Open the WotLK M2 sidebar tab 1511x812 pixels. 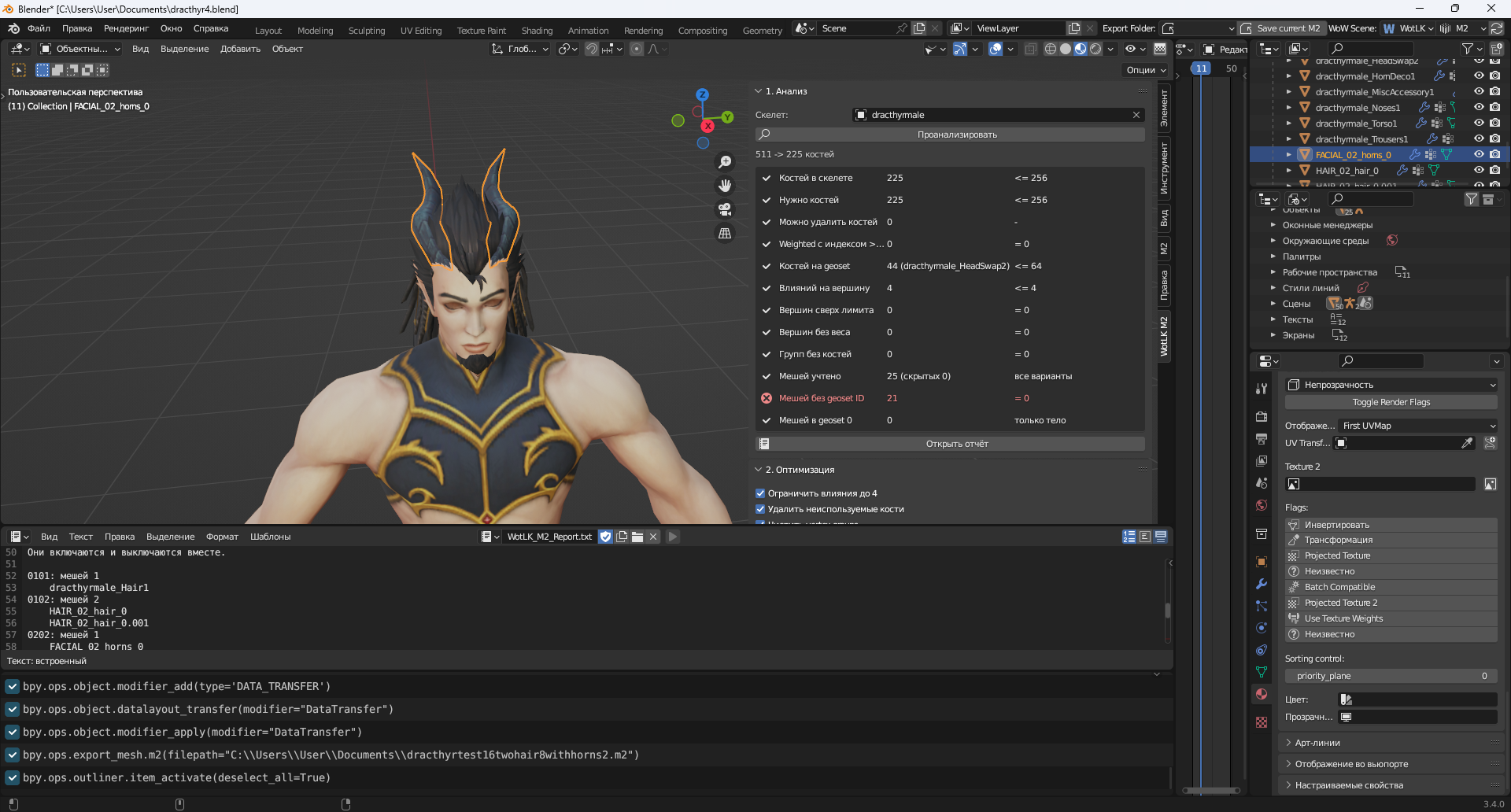coord(1164,337)
